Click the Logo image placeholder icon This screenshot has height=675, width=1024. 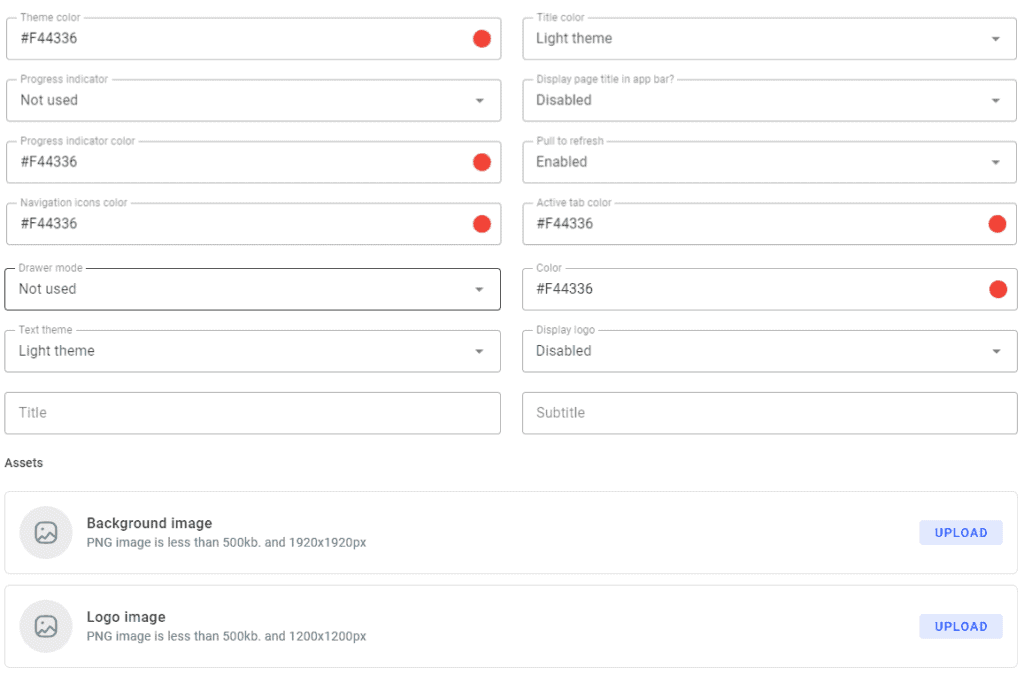46,626
